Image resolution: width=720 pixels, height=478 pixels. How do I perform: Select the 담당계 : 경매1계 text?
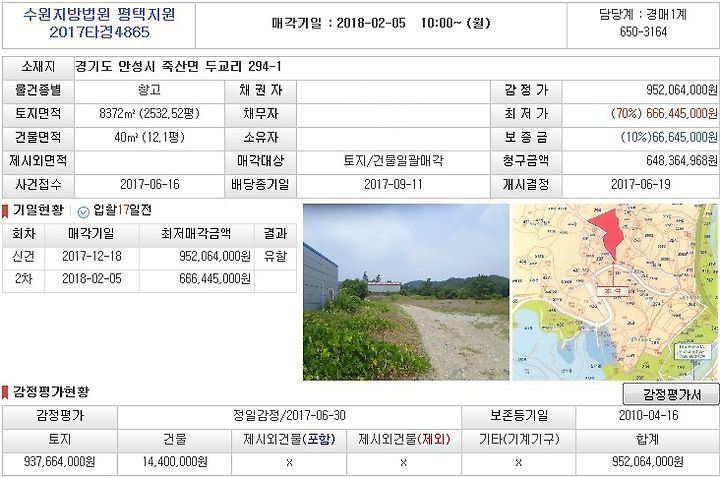(643, 14)
